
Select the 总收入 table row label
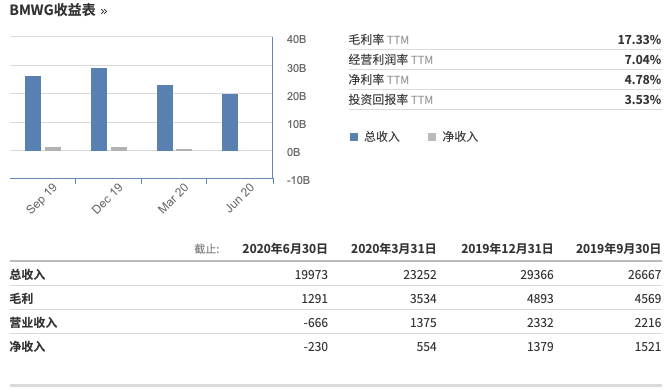pos(27,274)
